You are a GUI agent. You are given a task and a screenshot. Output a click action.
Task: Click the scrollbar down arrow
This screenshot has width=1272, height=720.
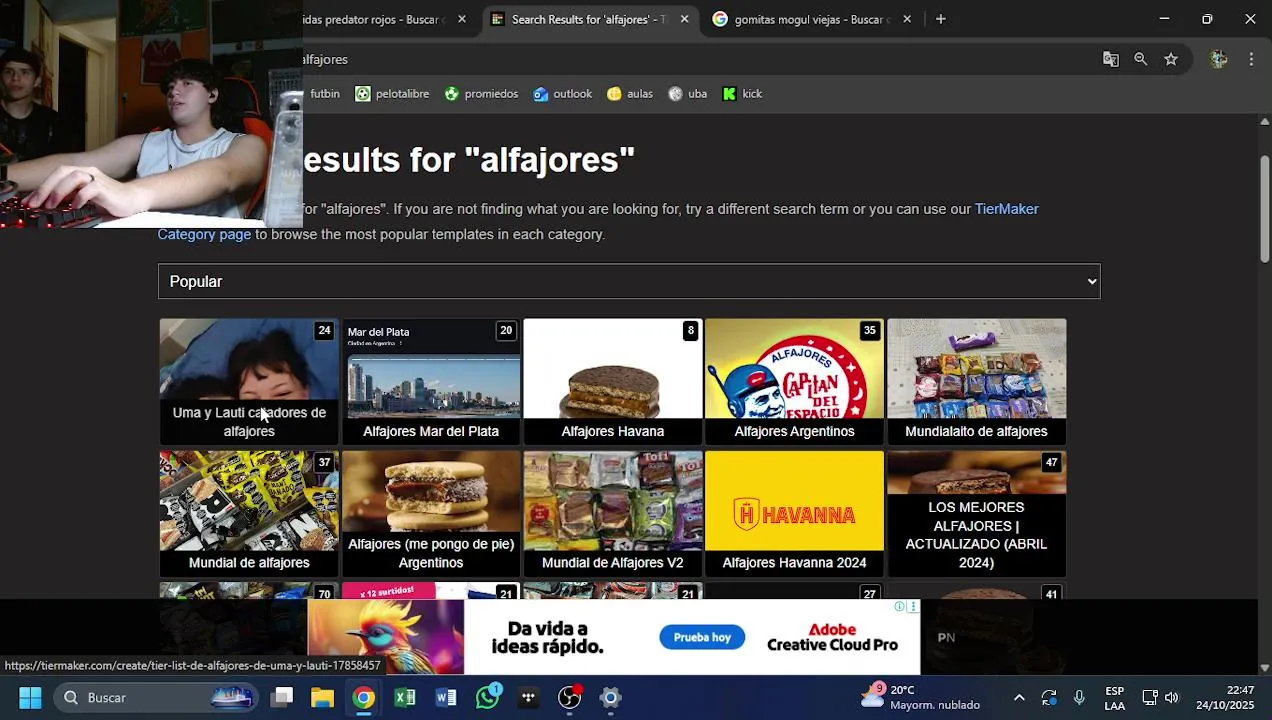click(x=1264, y=667)
